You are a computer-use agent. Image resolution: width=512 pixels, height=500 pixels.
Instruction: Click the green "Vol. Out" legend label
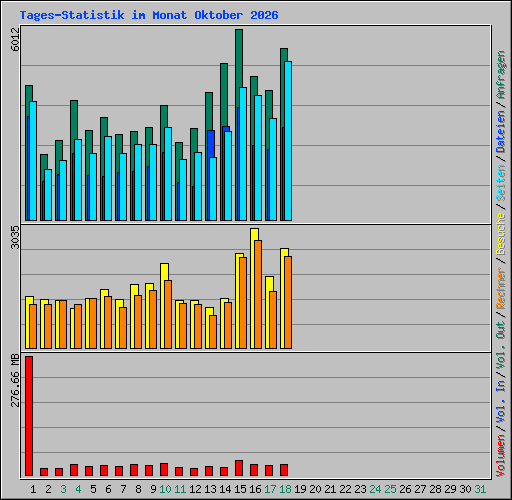click(501, 345)
